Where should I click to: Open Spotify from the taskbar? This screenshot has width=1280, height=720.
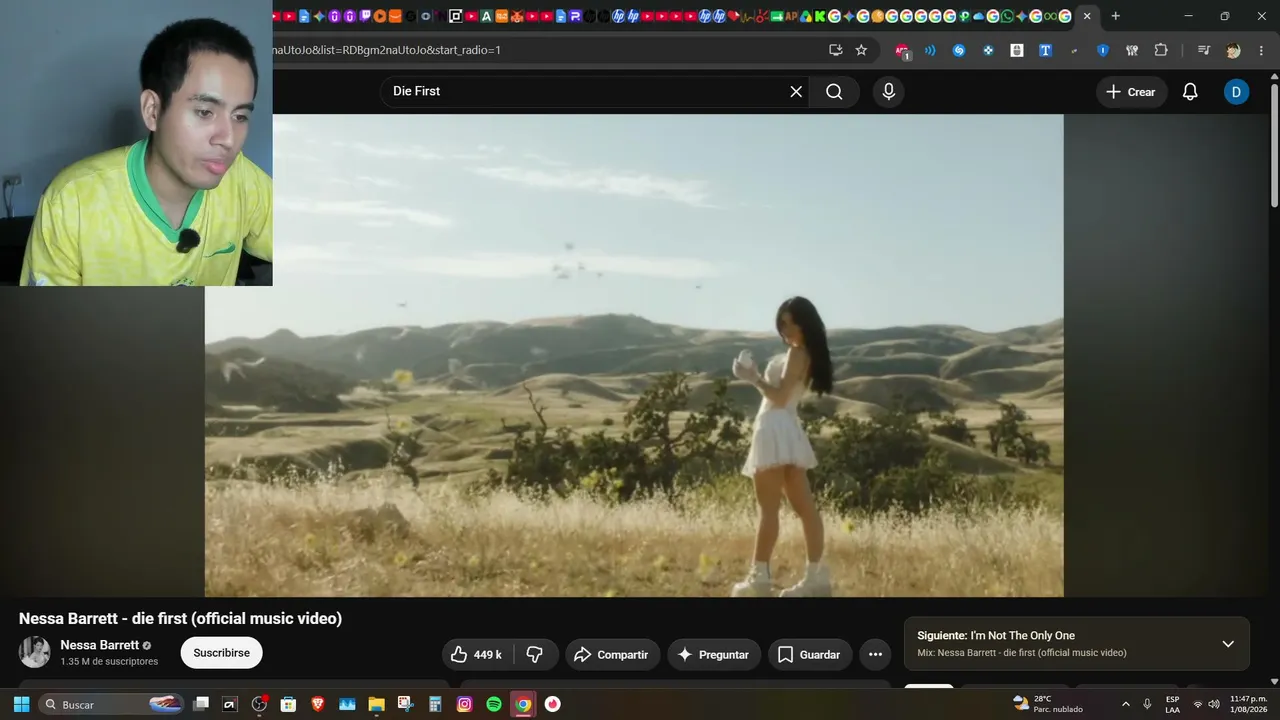pos(494,704)
